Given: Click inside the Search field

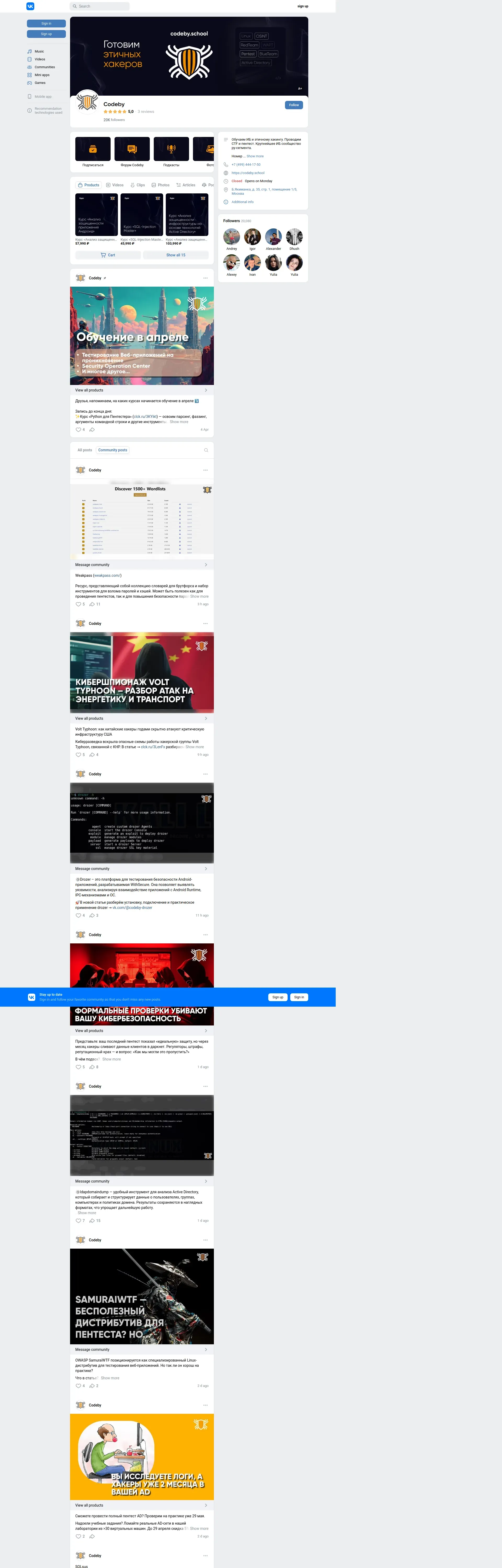Looking at the screenshot, I should point(100,6).
